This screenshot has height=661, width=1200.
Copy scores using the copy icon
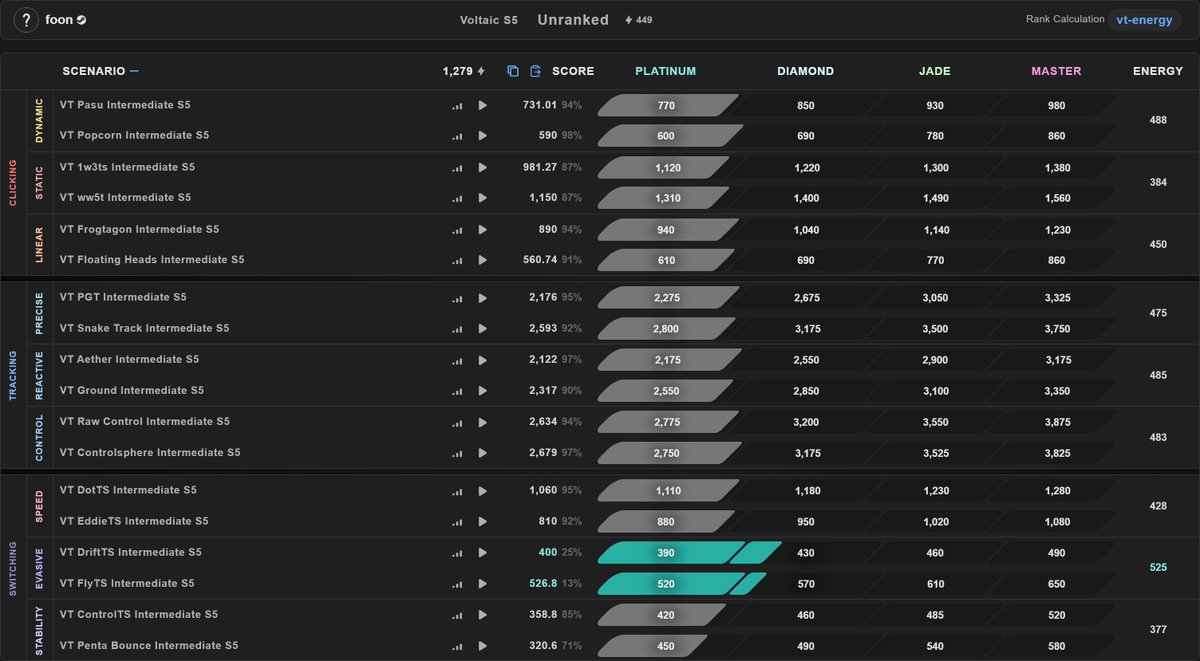click(x=513, y=71)
